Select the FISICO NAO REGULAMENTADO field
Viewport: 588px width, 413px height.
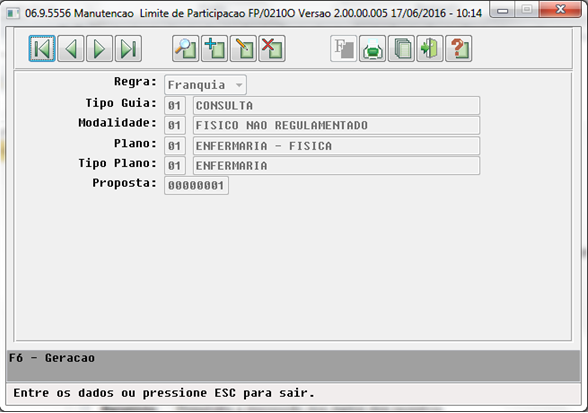[336, 125]
